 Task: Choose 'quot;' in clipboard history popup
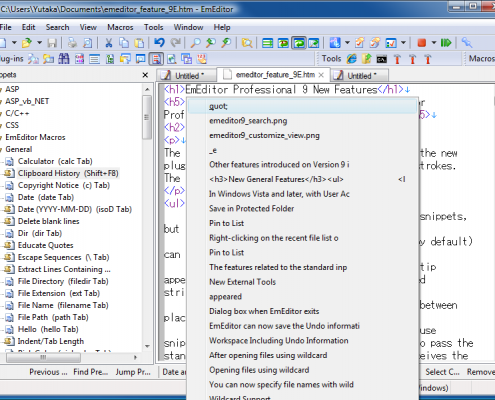click(302, 106)
